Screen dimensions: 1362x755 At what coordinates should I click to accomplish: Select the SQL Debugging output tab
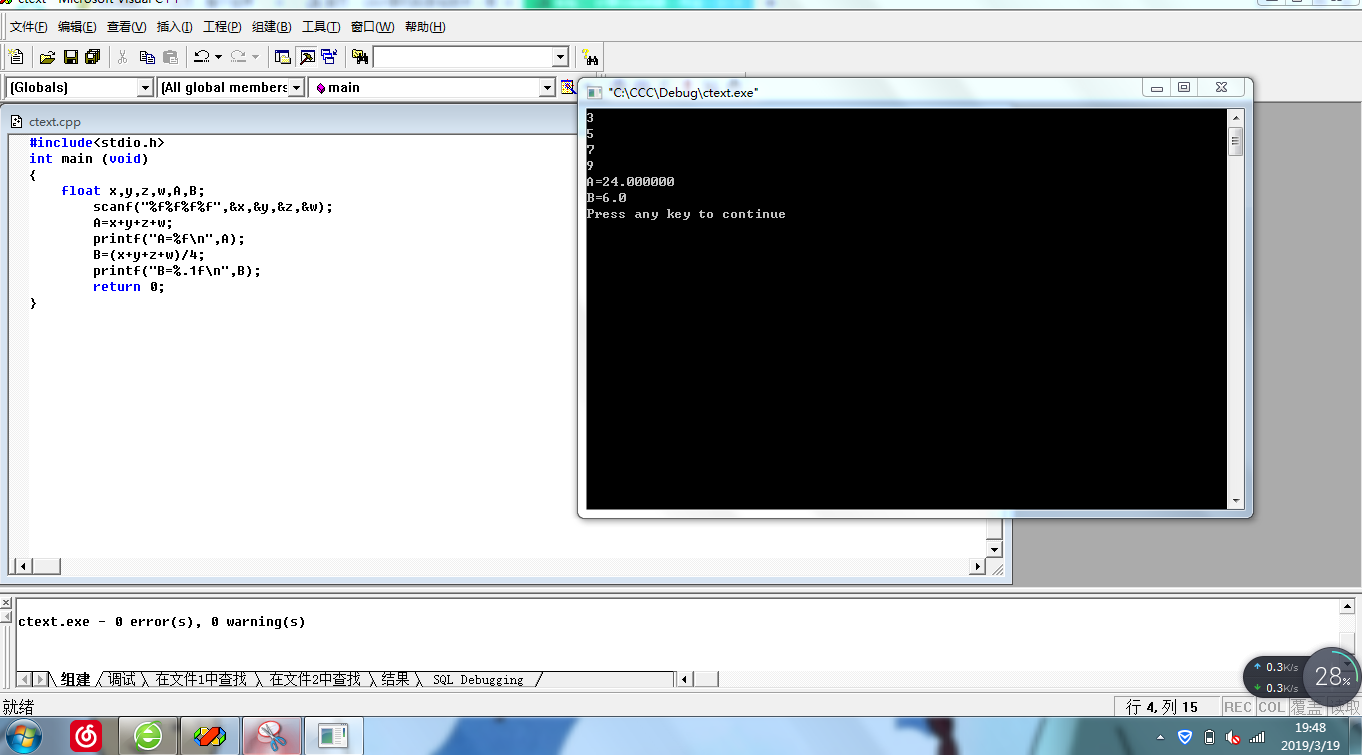pos(478,680)
